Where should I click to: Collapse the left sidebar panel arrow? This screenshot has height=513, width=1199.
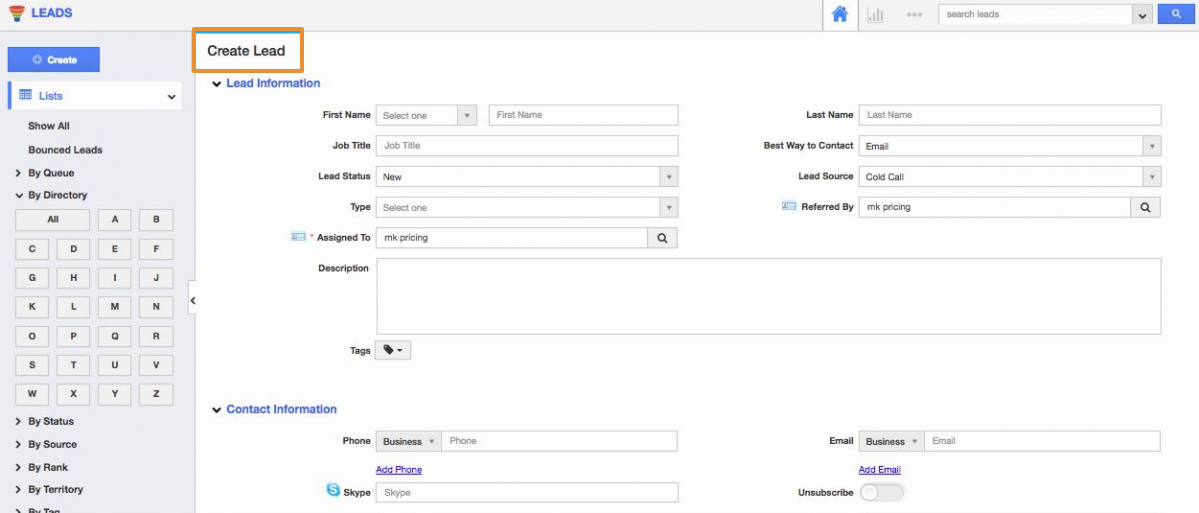(193, 300)
